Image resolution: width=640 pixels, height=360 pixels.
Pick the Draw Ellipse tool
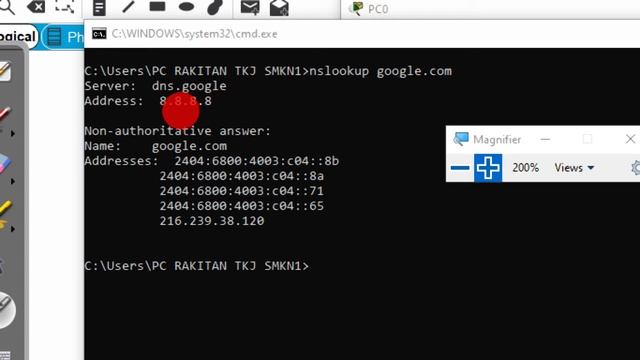[187, 7]
